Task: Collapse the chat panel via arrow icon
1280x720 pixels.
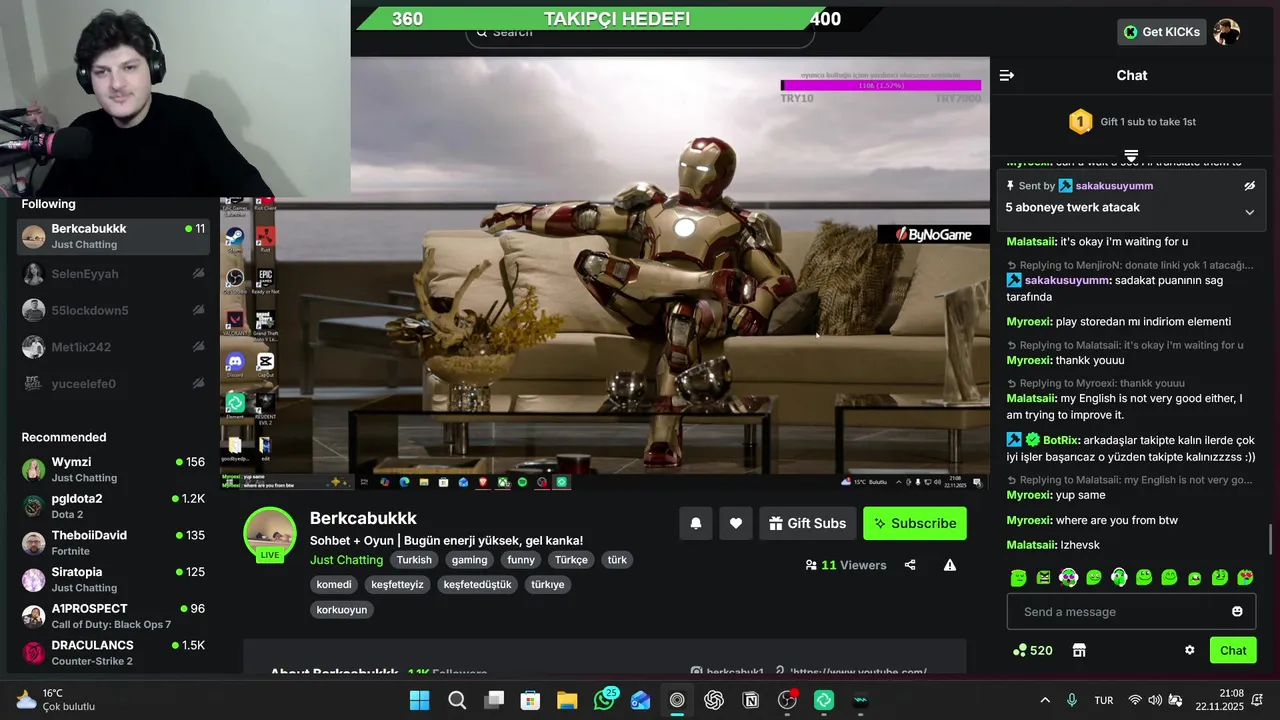Action: 1007,75
